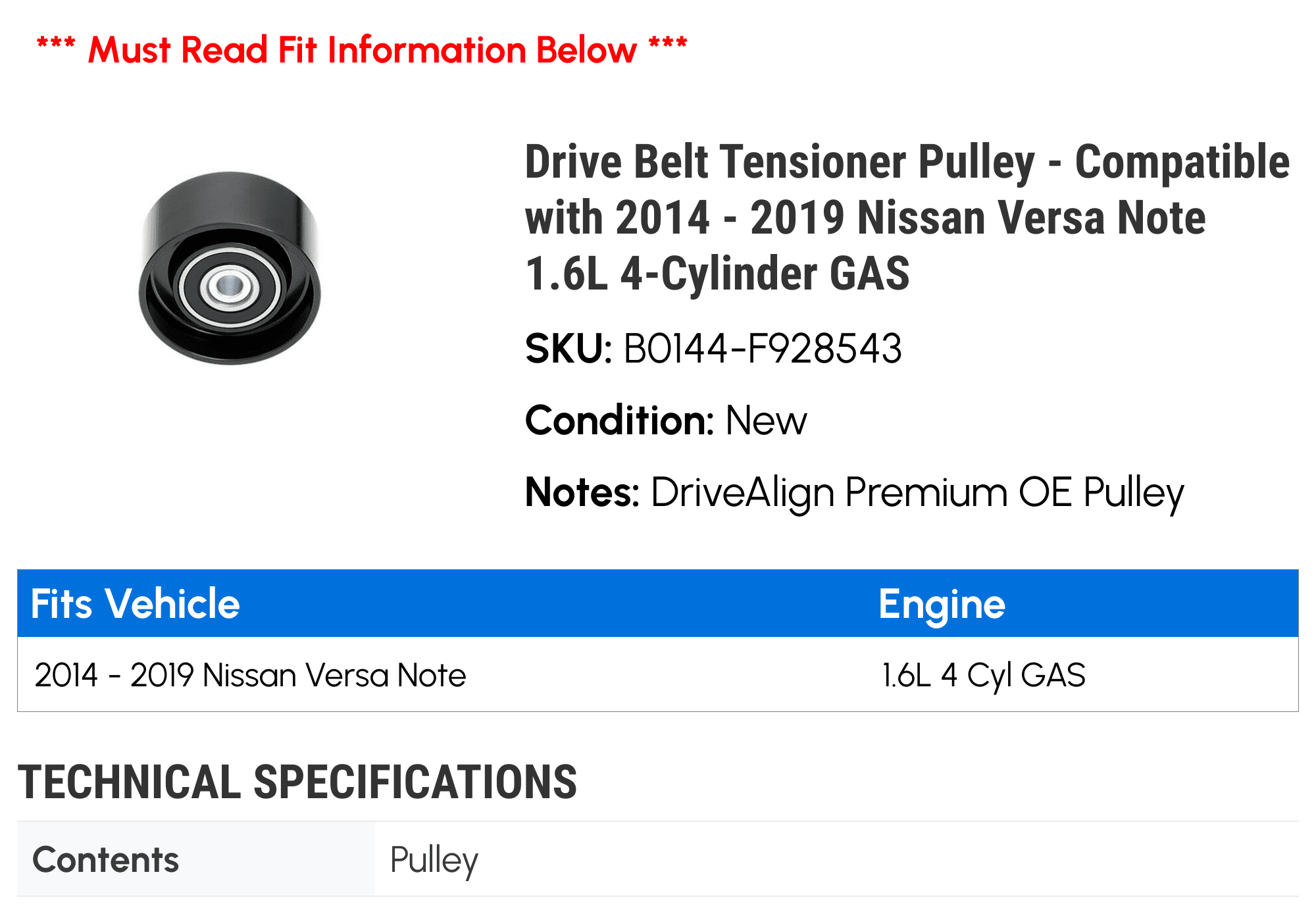The image size is (1316, 914).
Task: Select the SKU number B0144-F928543
Action: (x=762, y=349)
